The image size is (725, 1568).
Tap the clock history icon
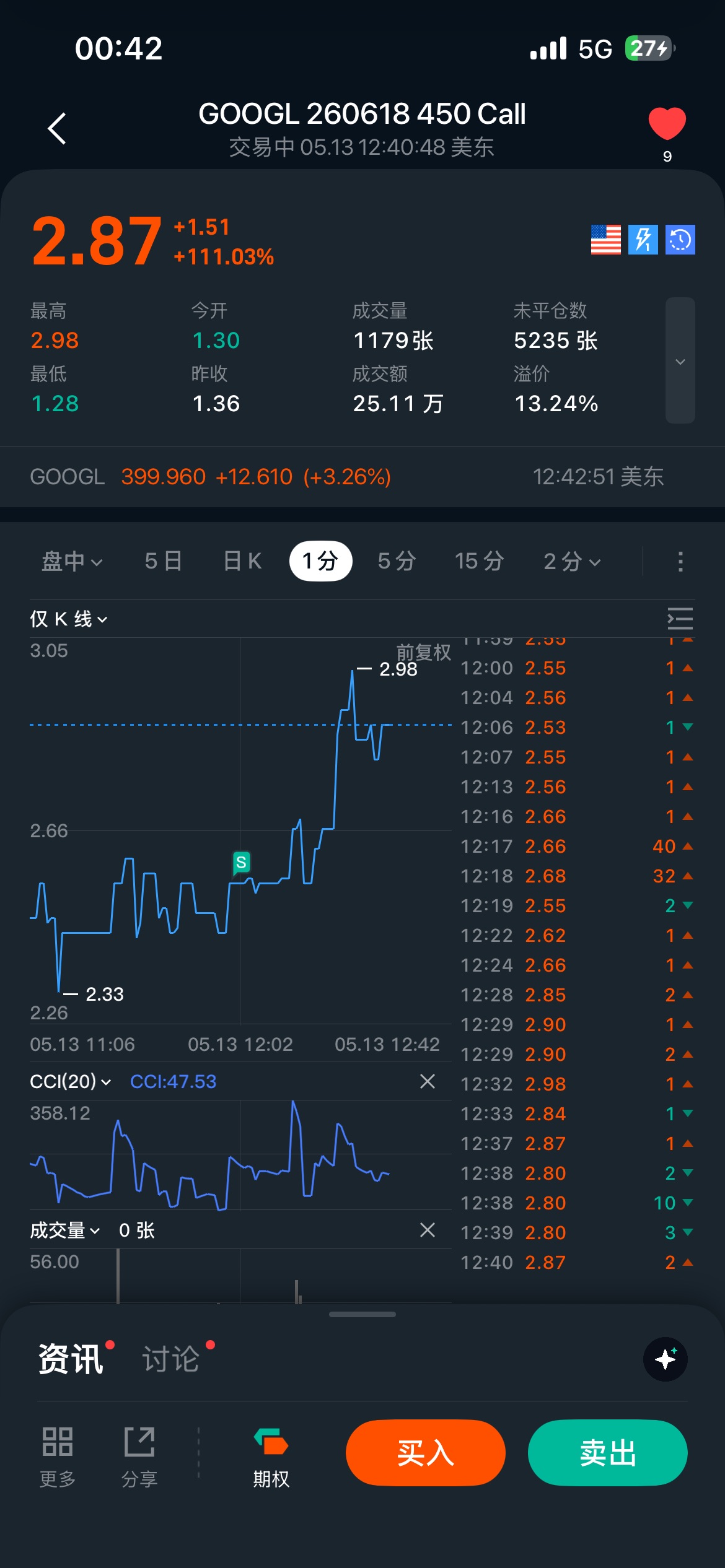pos(680,240)
